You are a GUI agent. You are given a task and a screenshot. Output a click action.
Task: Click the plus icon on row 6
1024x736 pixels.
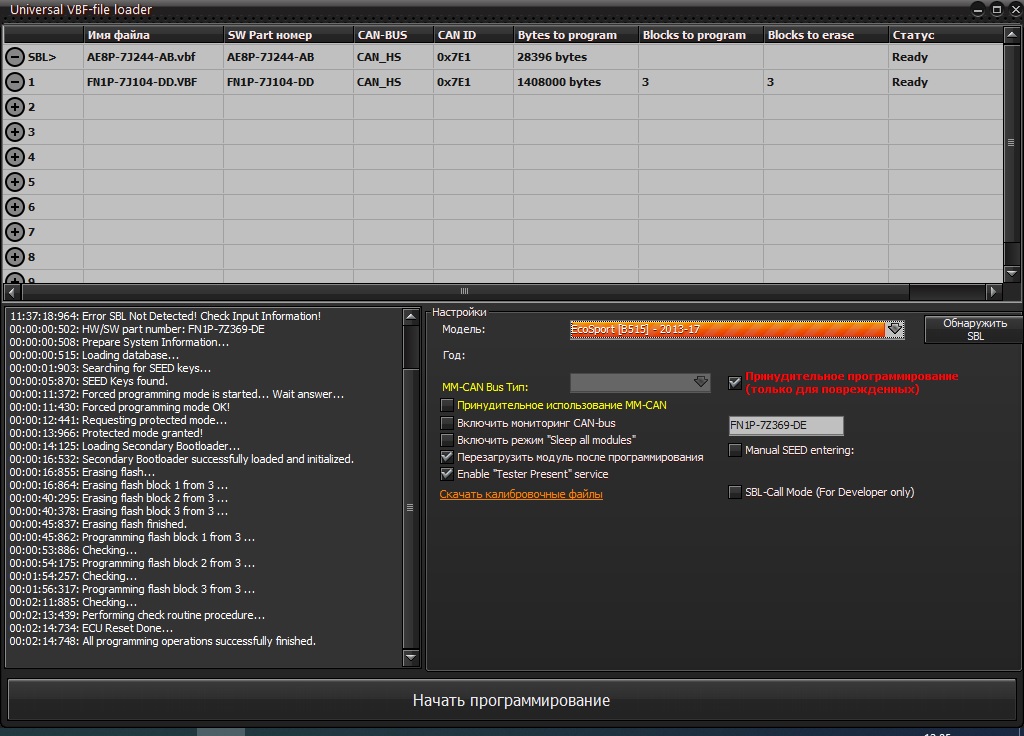tap(15, 207)
